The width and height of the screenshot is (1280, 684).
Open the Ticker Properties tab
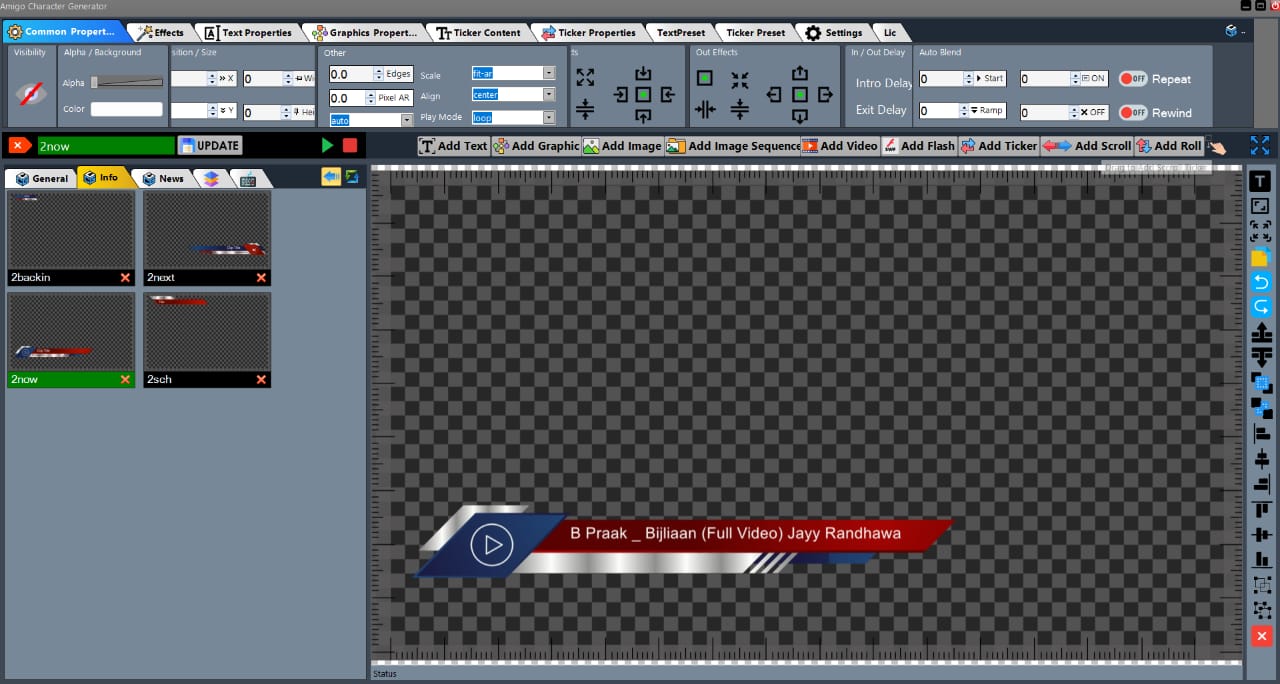point(589,32)
